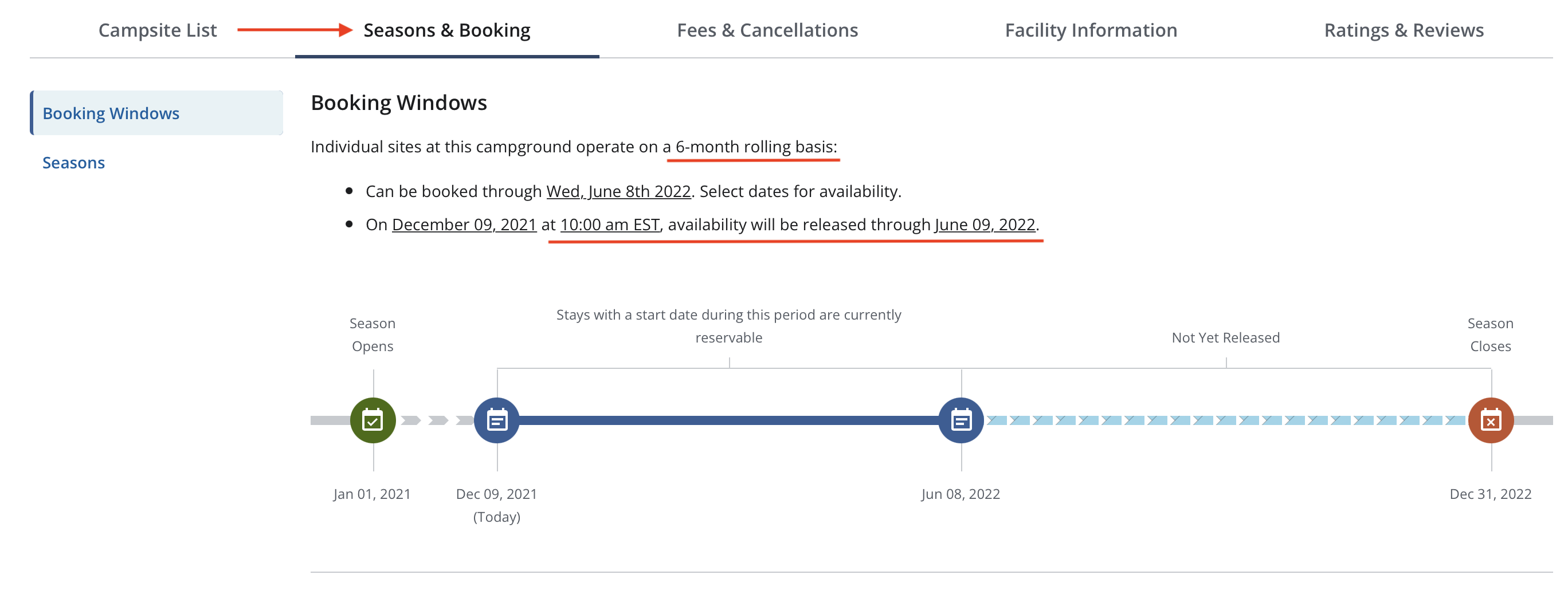Screen dimensions: 1568x606
Task: Go to the Facility Information tab
Action: point(1091,30)
